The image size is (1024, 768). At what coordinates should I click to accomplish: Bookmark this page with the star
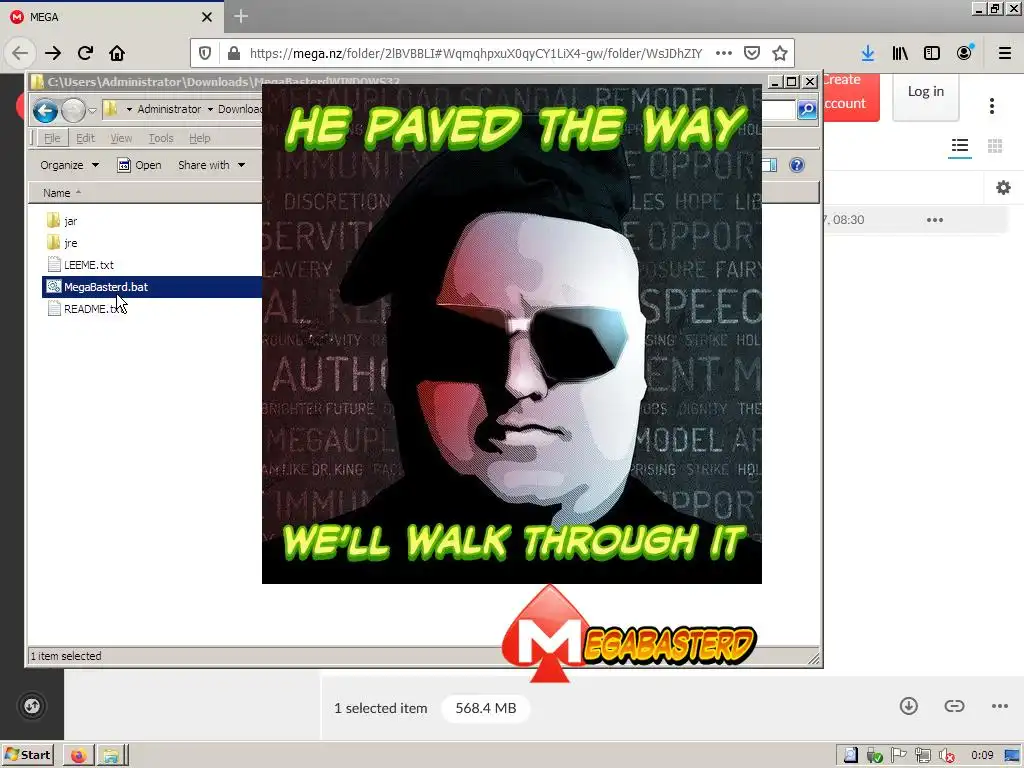click(x=780, y=53)
